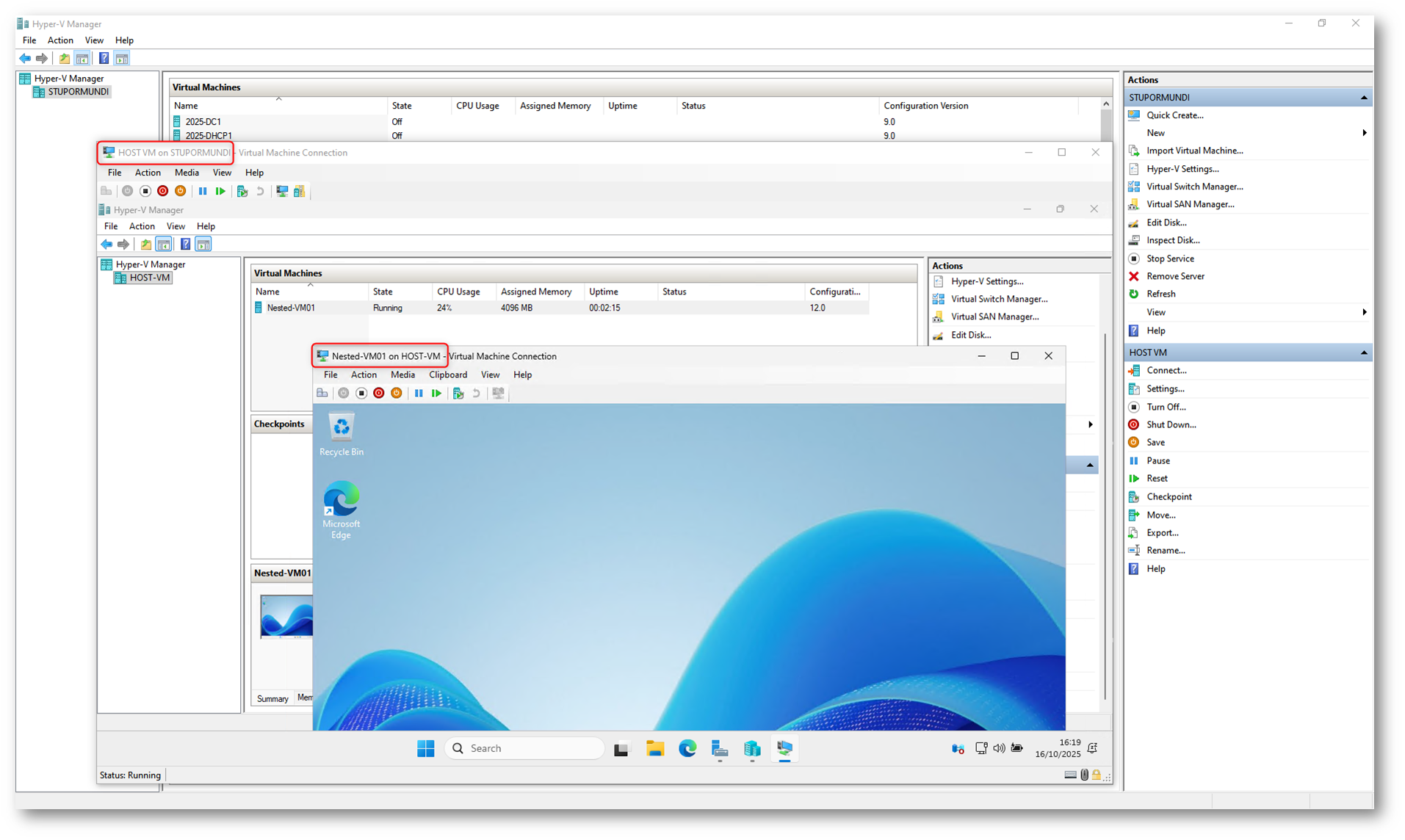Image resolution: width=1405 pixels, height=840 pixels.
Task: Select the STUPORMUNDI server in the tree
Action: [78, 92]
